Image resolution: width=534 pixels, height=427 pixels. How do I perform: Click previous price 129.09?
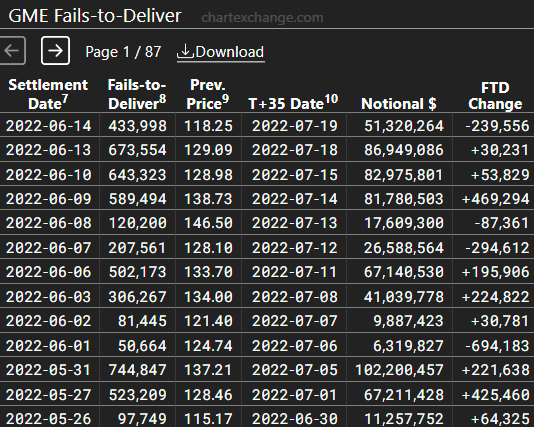pyautogui.click(x=208, y=150)
